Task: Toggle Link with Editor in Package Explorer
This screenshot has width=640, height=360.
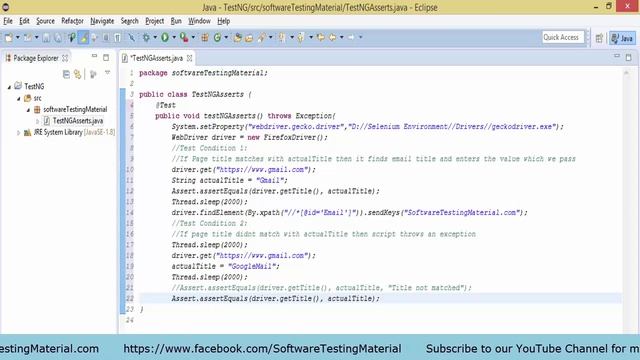Action: point(77,74)
